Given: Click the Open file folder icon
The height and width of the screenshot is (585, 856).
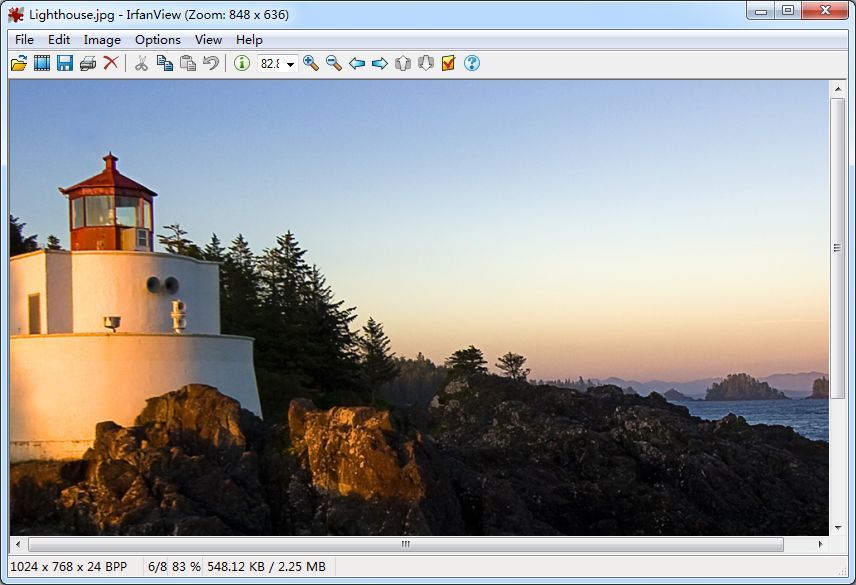Looking at the screenshot, I should (x=19, y=63).
